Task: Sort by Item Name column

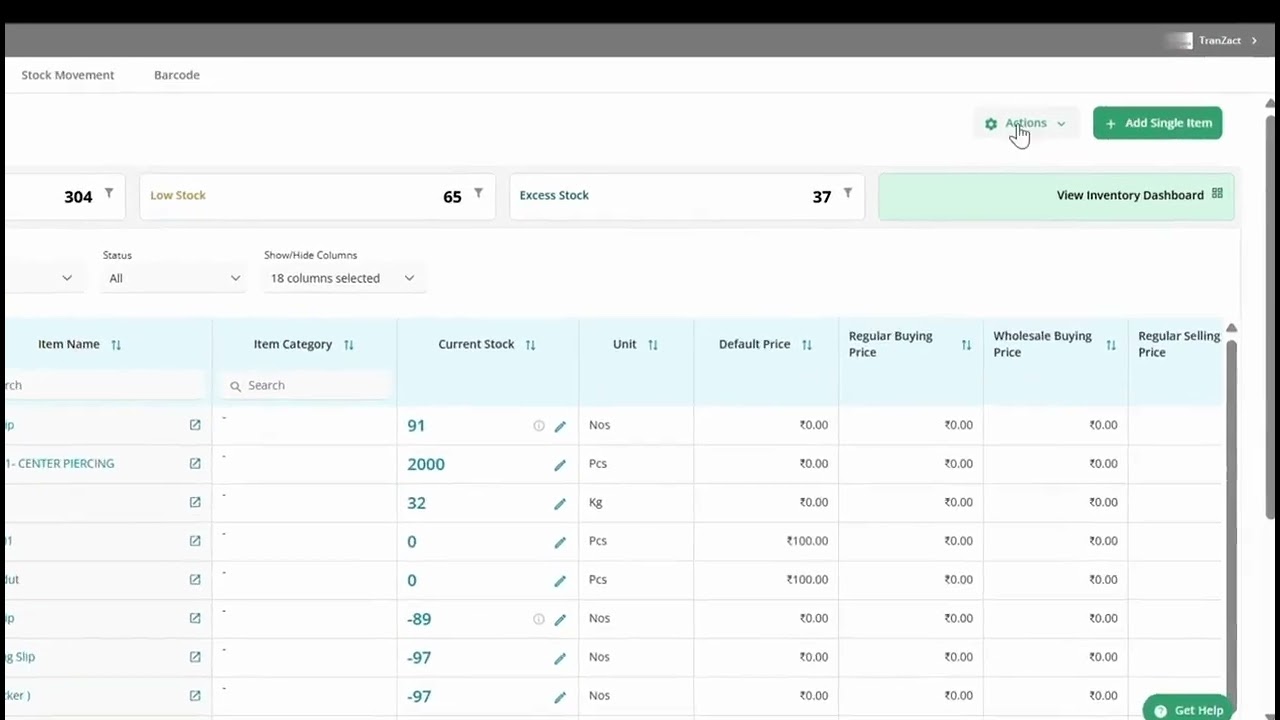Action: [x=116, y=345]
